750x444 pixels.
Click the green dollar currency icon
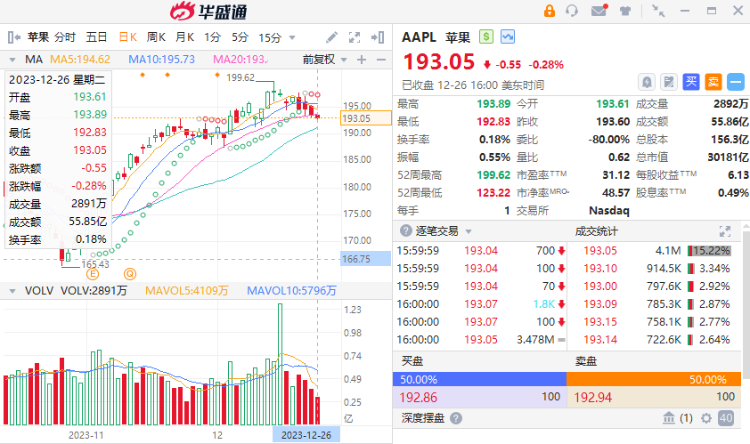point(486,37)
